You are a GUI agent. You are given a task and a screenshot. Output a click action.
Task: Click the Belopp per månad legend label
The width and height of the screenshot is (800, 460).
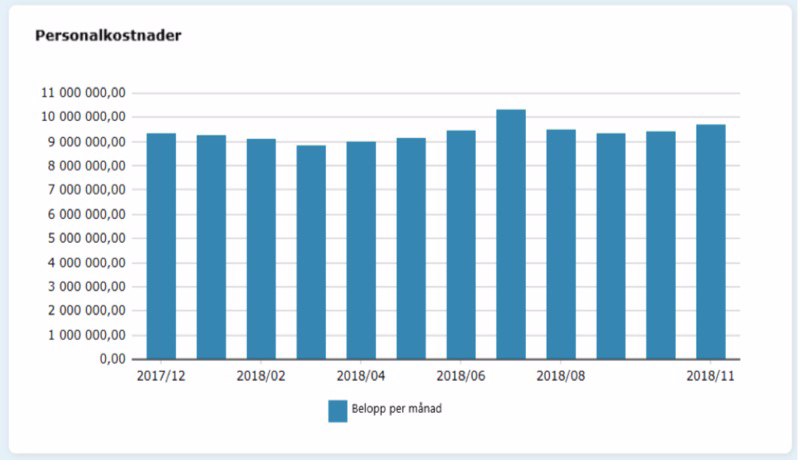[396, 409]
